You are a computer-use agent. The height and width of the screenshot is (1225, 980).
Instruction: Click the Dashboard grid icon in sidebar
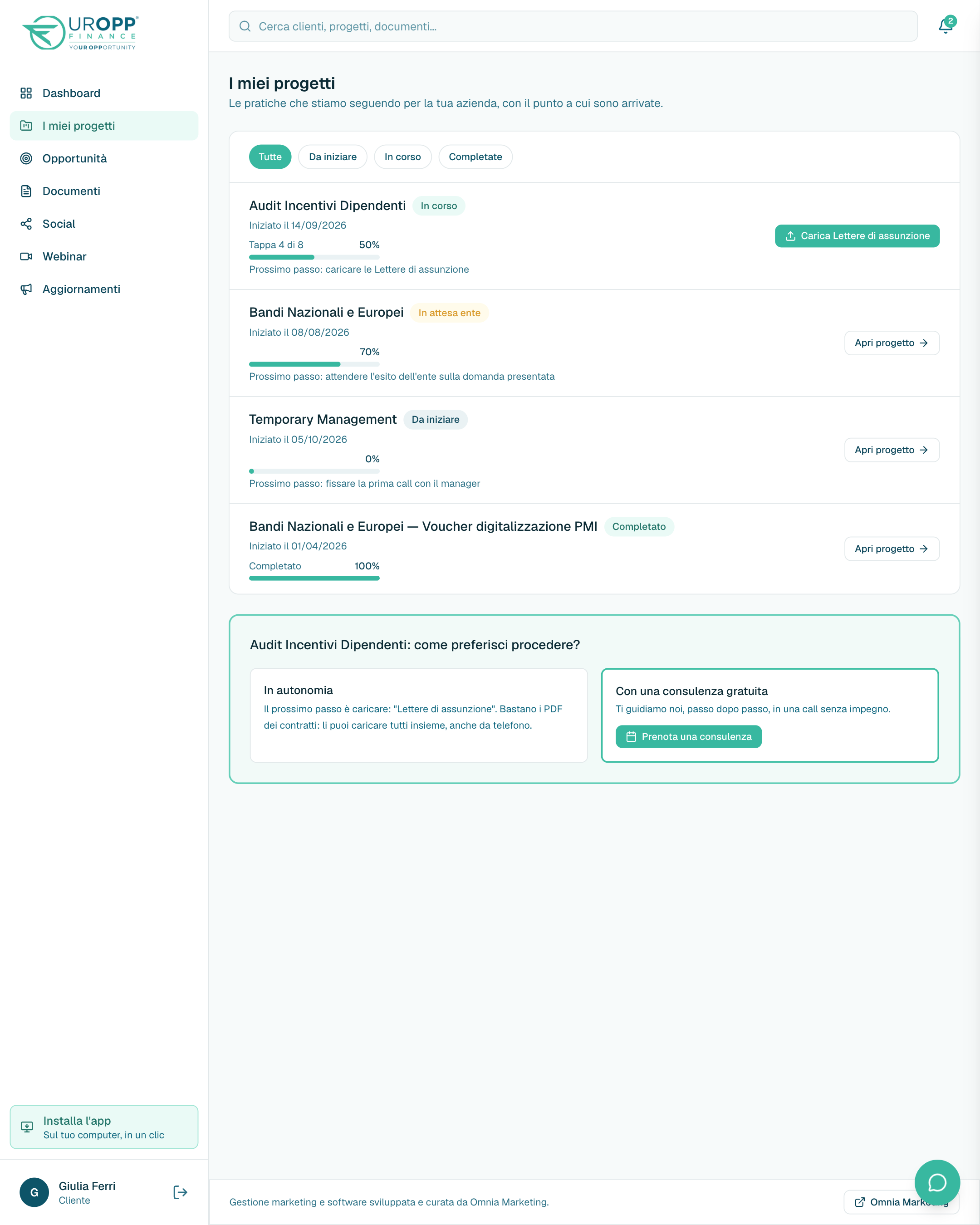[x=26, y=93]
